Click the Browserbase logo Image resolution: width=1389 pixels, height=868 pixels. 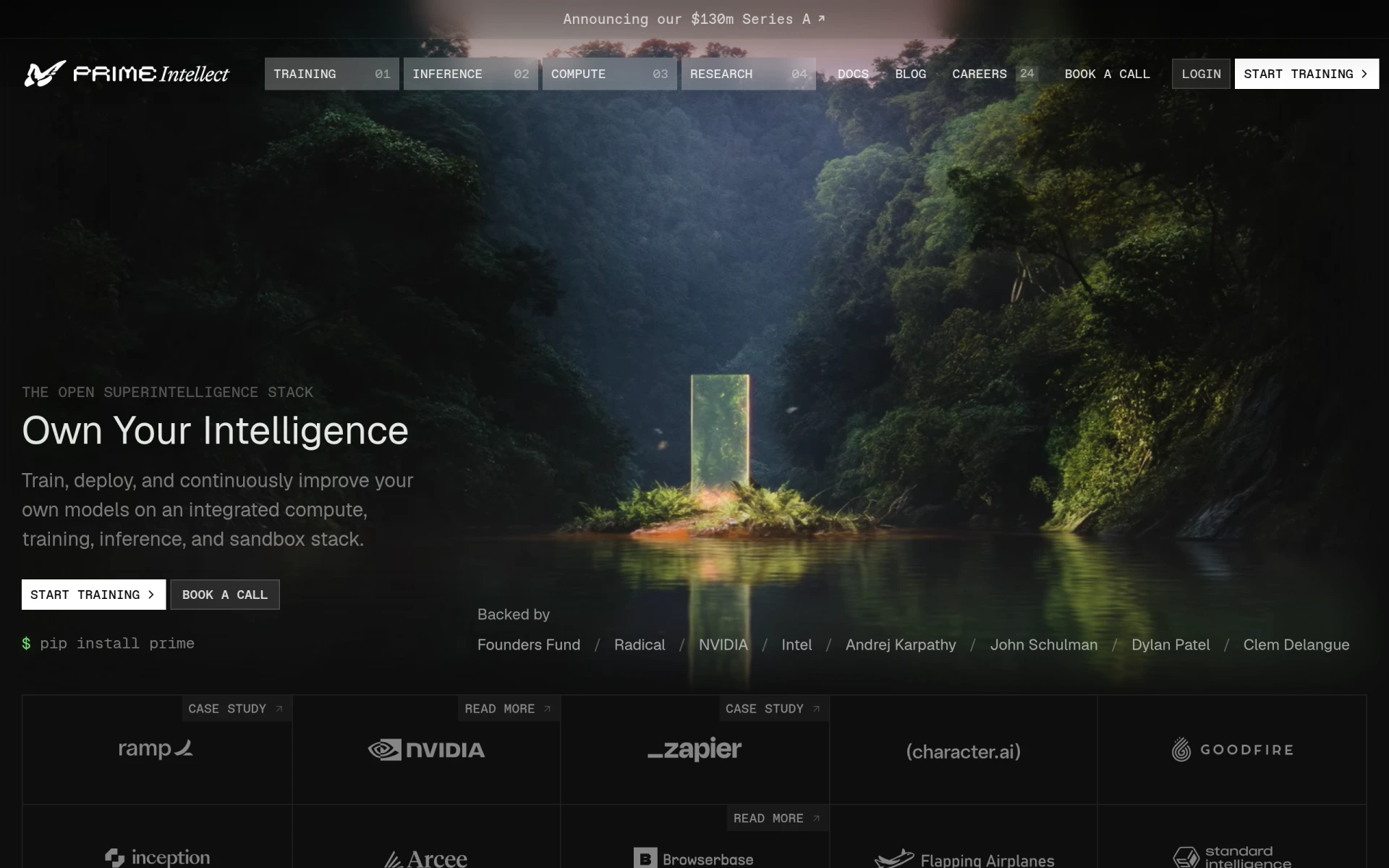(x=694, y=859)
